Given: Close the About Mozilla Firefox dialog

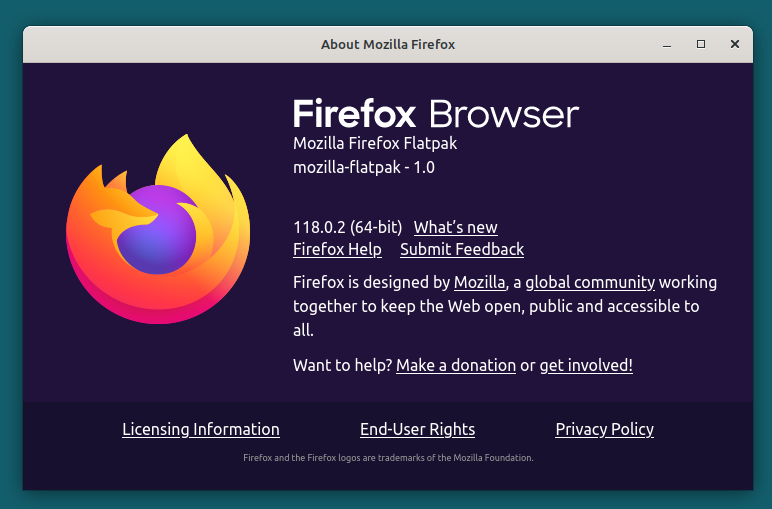Looking at the screenshot, I should [735, 44].
